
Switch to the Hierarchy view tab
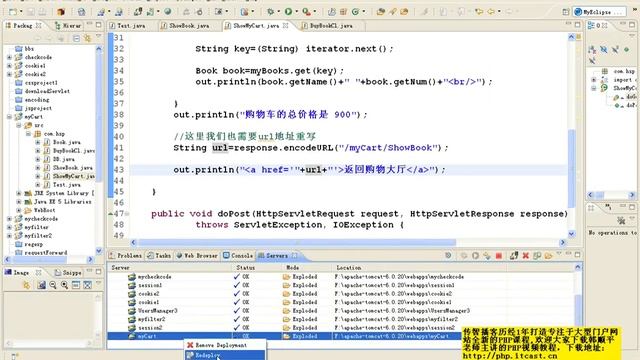68,26
